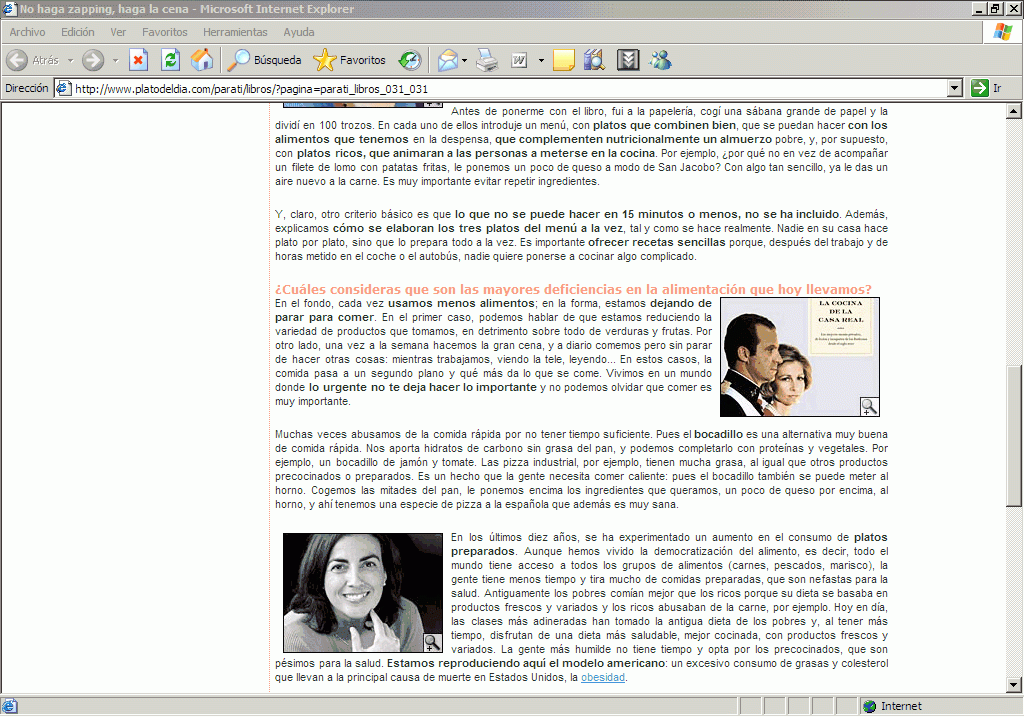Image resolution: width=1024 pixels, height=717 pixels.
Task: Minimize the Internet Explorer window
Action: (979, 8)
